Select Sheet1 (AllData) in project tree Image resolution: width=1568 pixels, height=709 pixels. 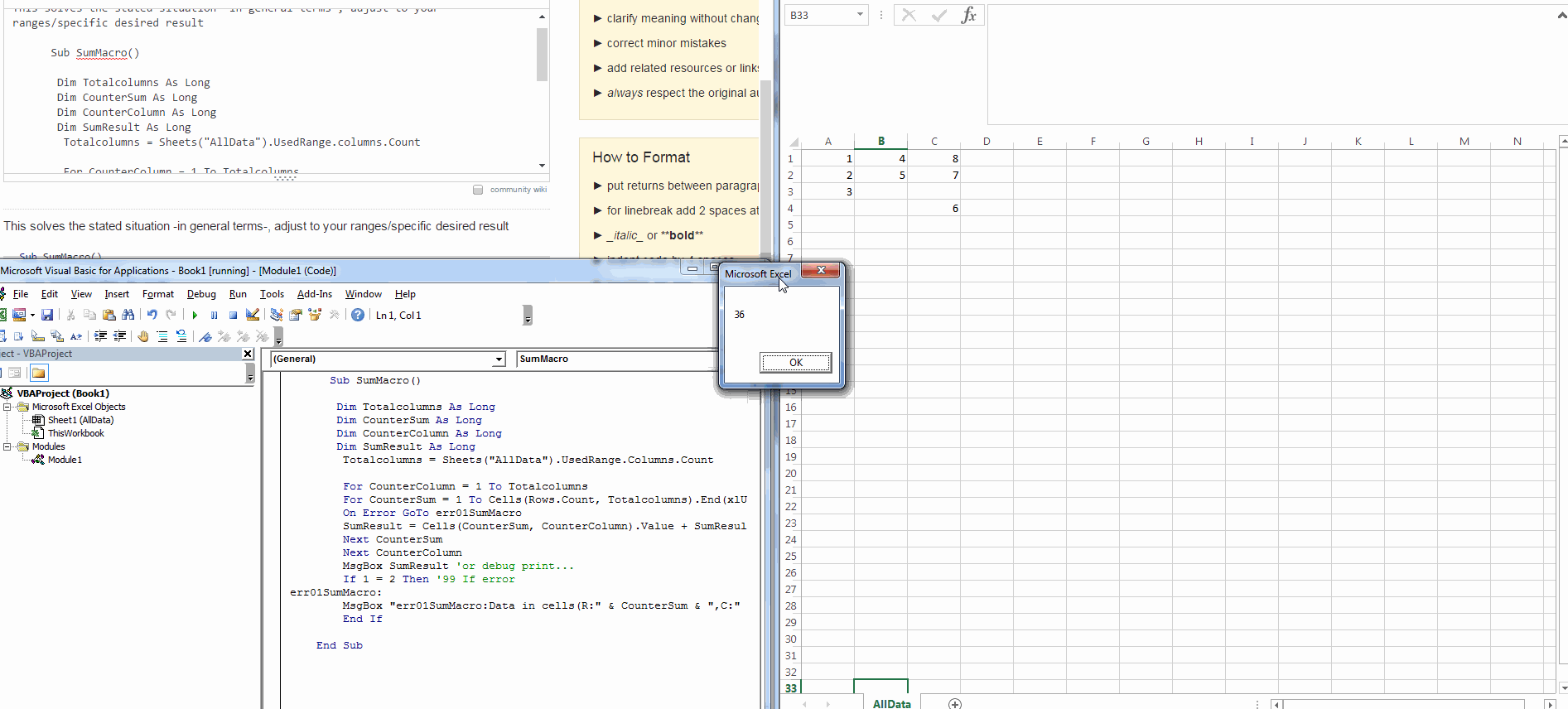click(x=80, y=420)
